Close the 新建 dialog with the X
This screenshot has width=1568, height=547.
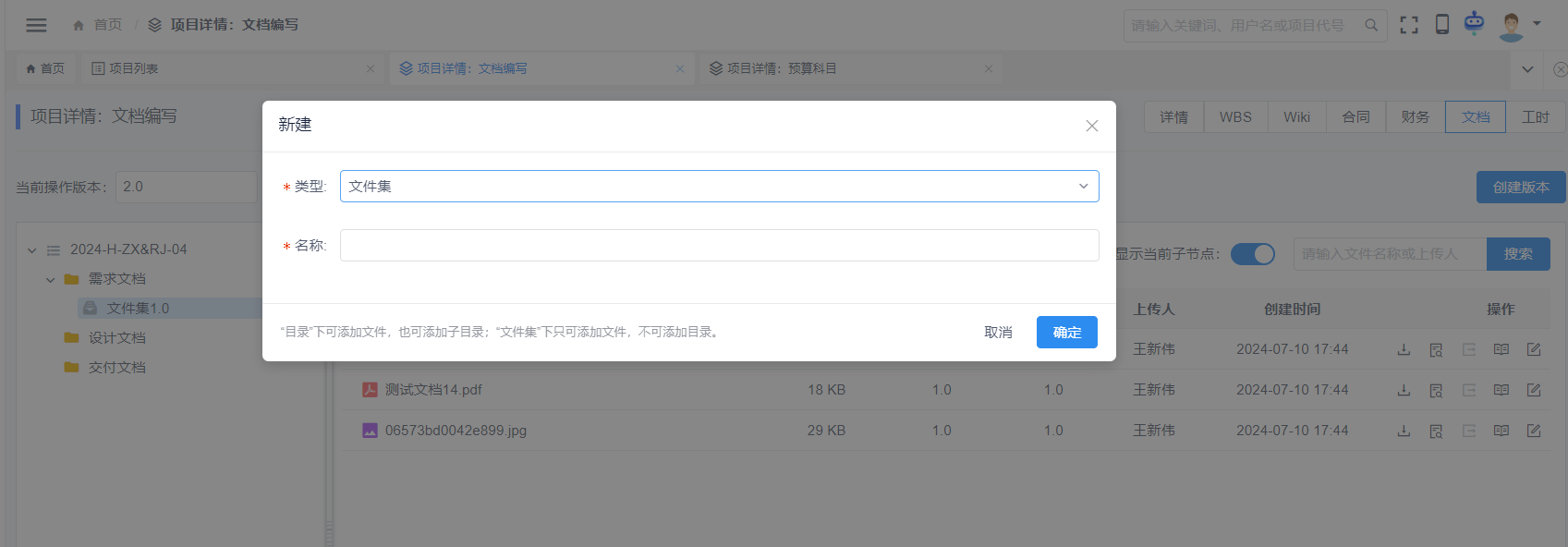pos(1092,126)
